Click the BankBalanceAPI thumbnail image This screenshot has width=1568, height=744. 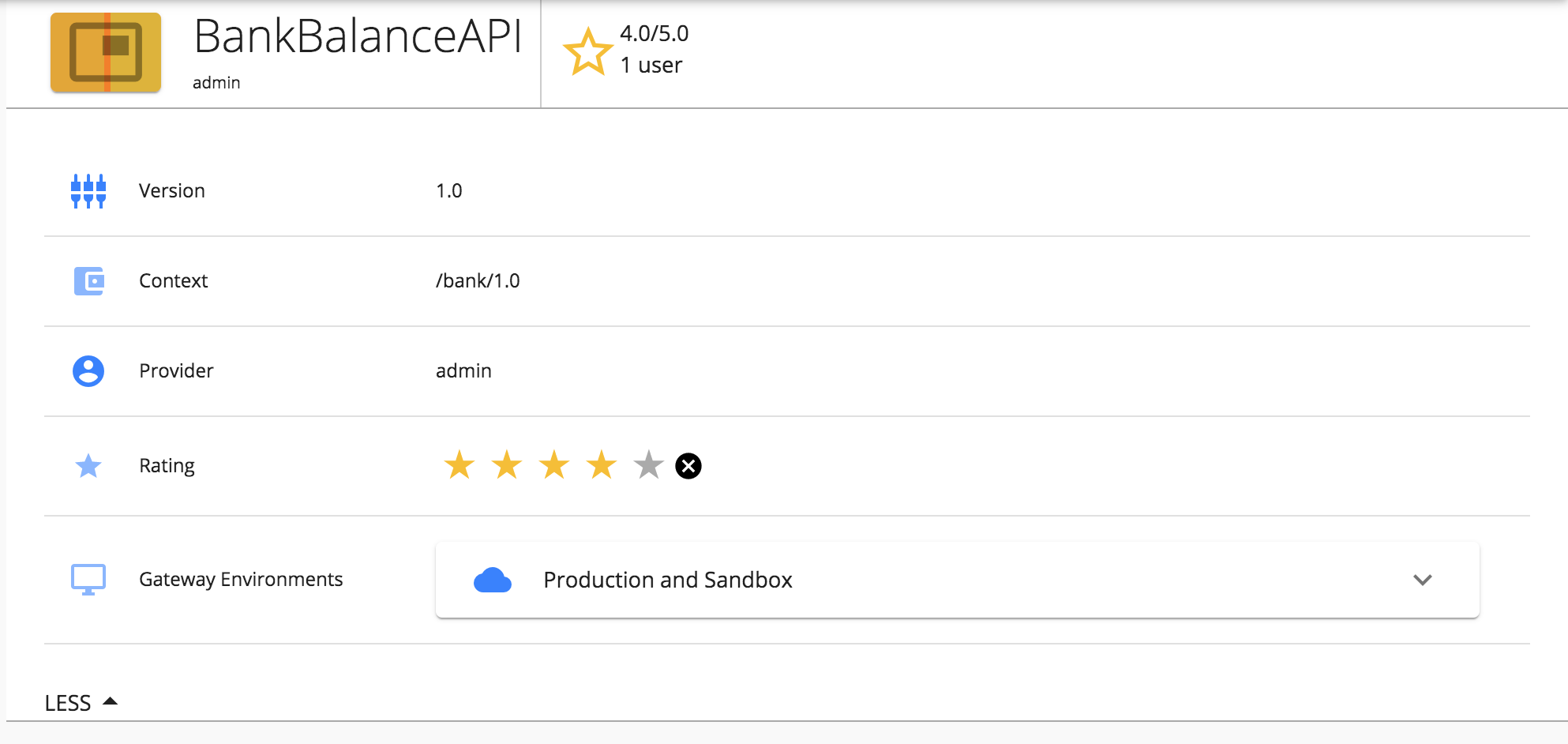pos(106,52)
